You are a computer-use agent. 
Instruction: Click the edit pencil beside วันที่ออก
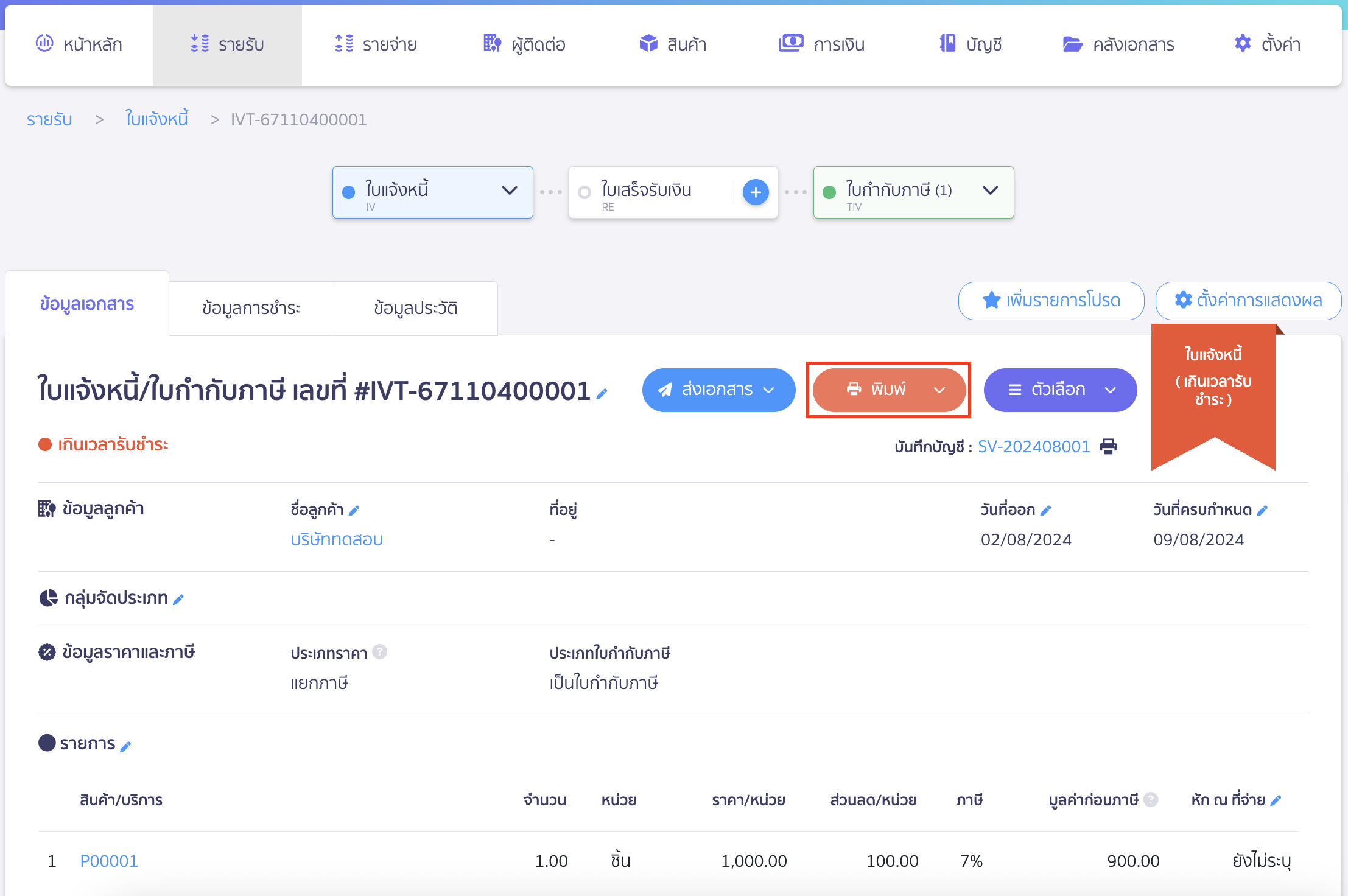(x=1045, y=511)
